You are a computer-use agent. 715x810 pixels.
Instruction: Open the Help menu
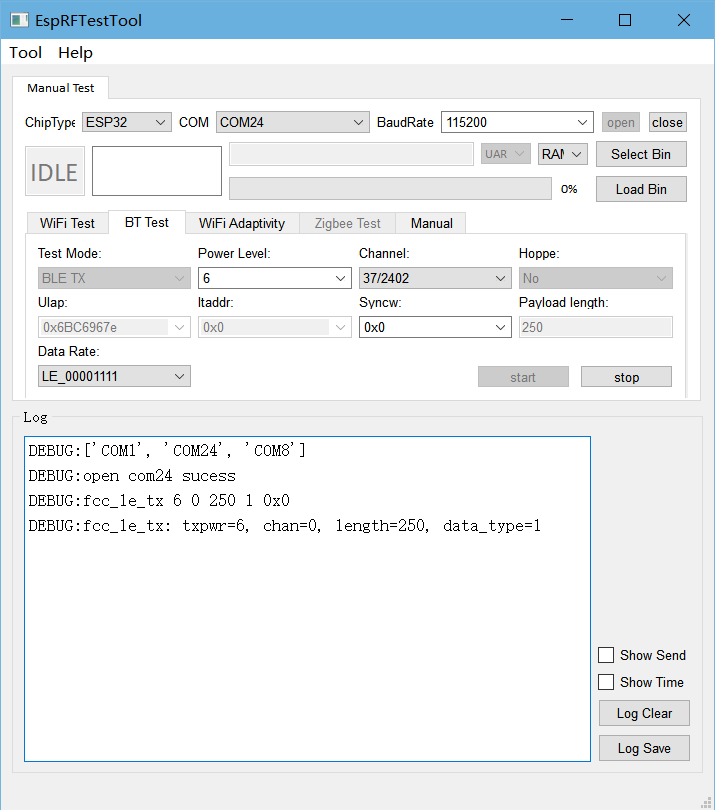(x=75, y=53)
